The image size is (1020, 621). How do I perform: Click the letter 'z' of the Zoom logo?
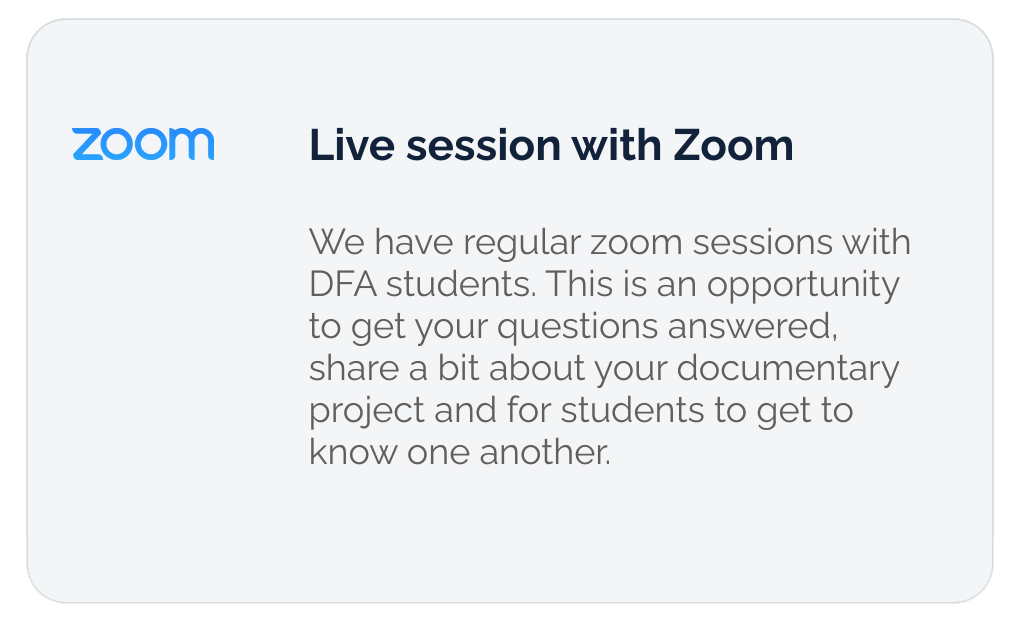pyautogui.click(x=87, y=144)
